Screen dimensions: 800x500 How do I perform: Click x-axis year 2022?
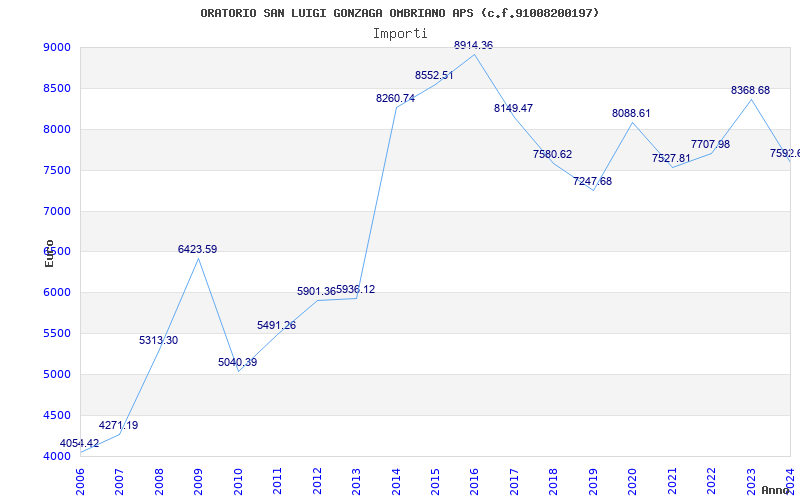(x=711, y=481)
